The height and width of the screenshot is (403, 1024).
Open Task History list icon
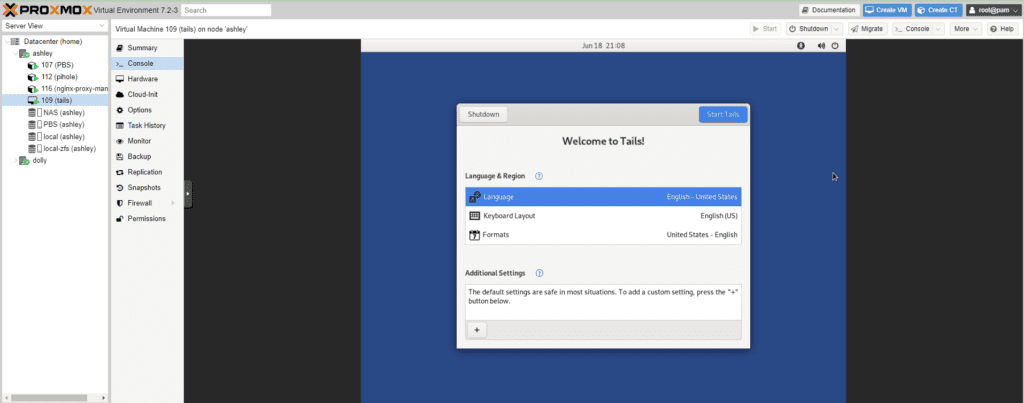pos(120,125)
